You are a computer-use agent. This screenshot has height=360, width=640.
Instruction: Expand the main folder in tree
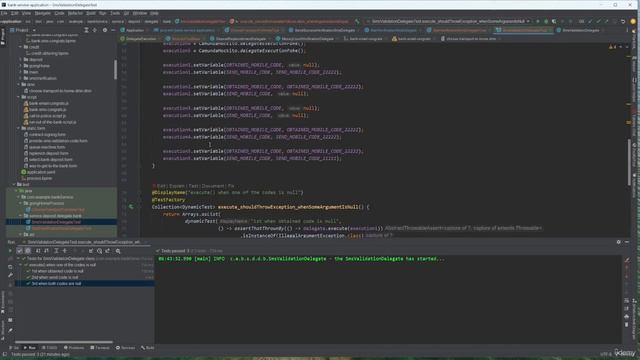coord(20,72)
